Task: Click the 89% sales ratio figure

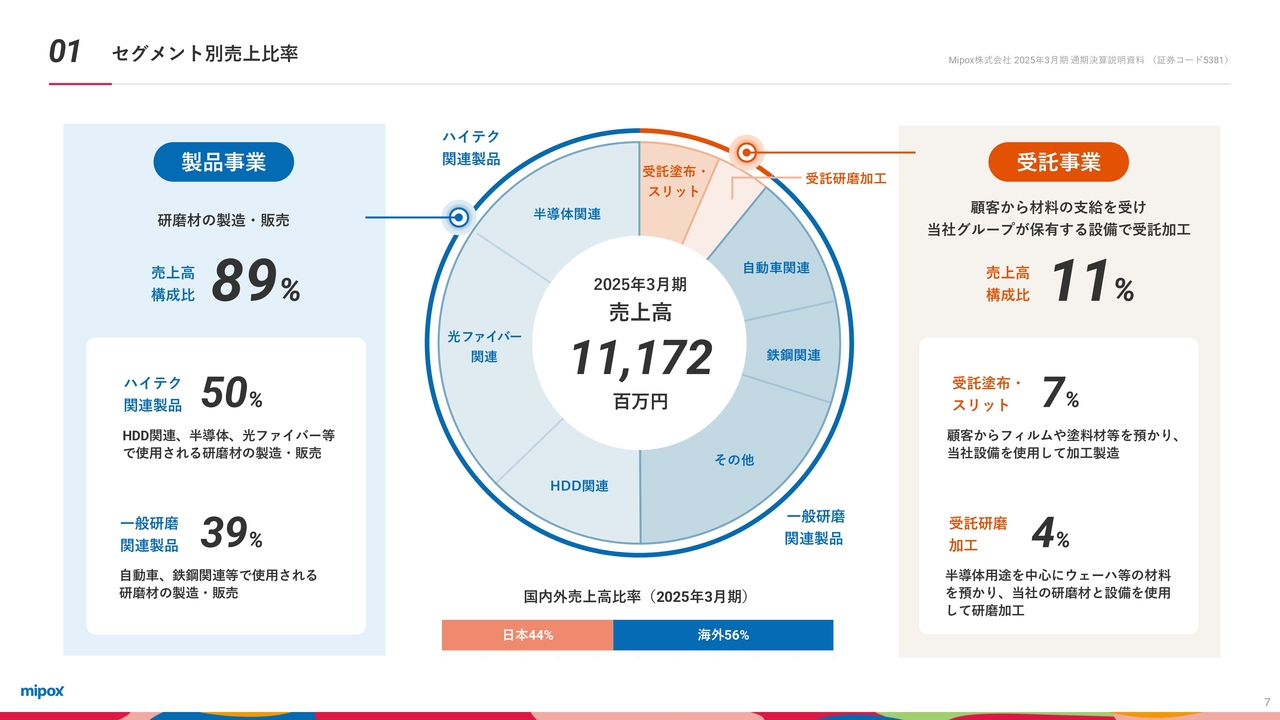Action: [256, 280]
